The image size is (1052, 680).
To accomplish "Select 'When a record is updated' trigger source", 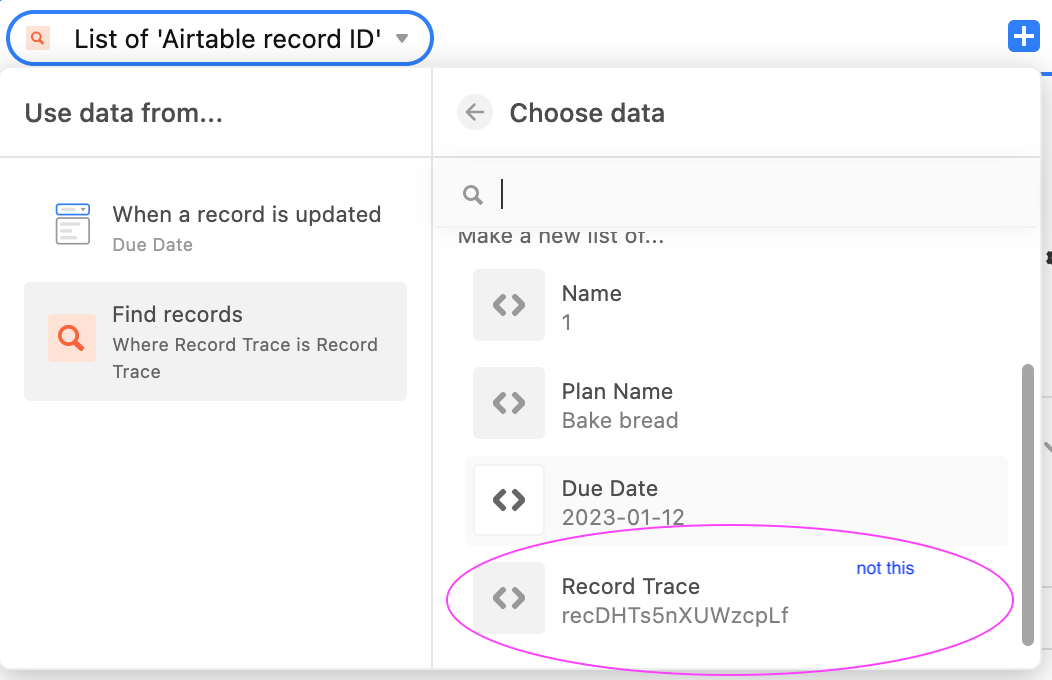I will point(215,228).
